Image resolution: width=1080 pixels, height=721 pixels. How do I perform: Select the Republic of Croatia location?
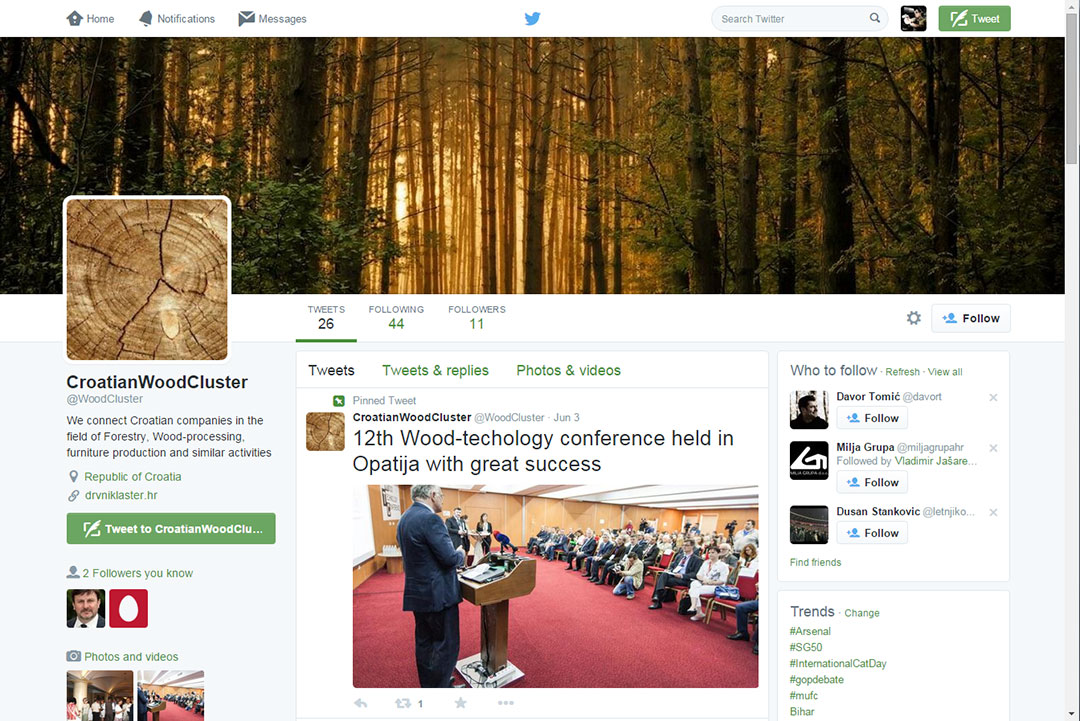tap(133, 477)
